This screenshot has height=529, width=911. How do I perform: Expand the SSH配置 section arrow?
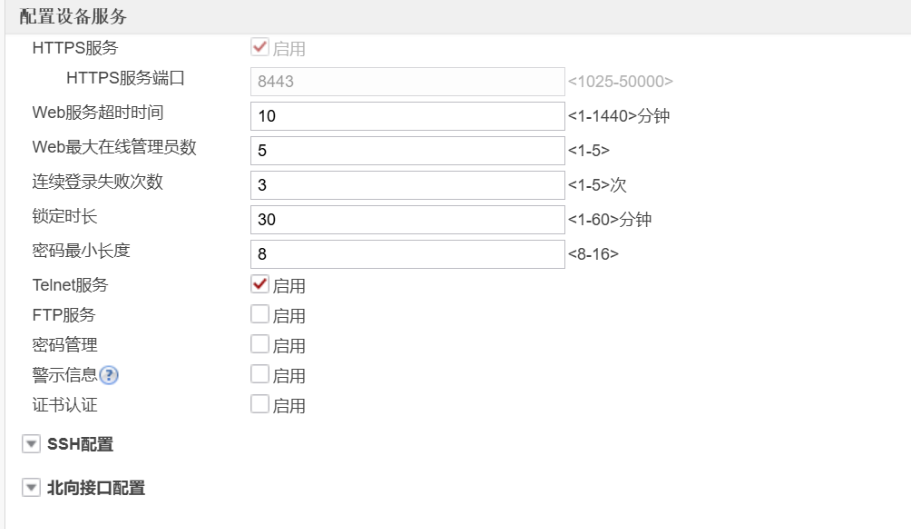[31, 444]
